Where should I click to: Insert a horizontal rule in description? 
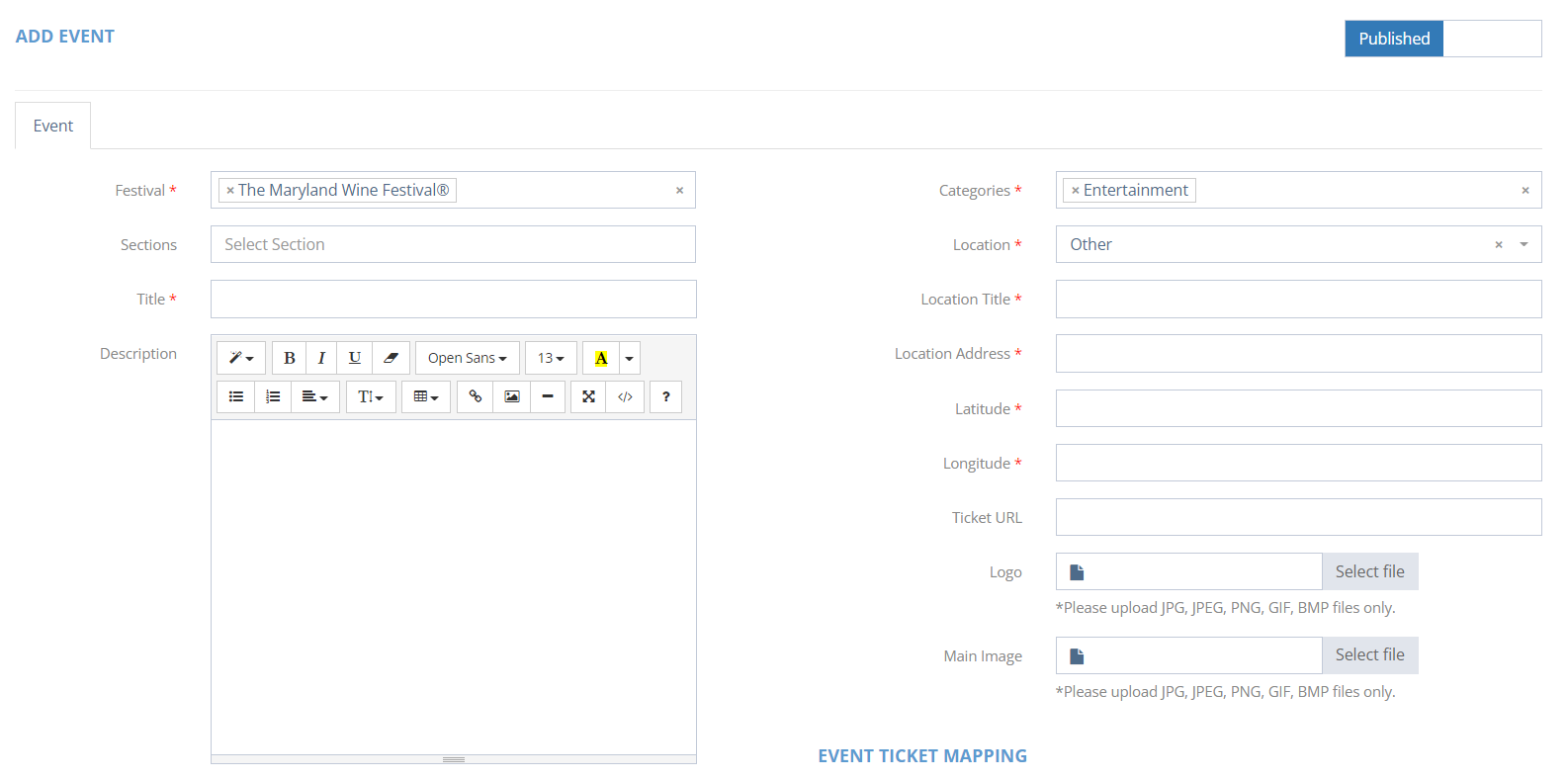tap(548, 396)
